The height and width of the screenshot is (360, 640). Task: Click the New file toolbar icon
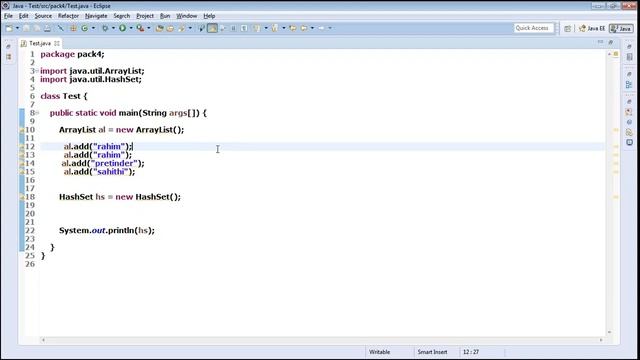point(9,28)
